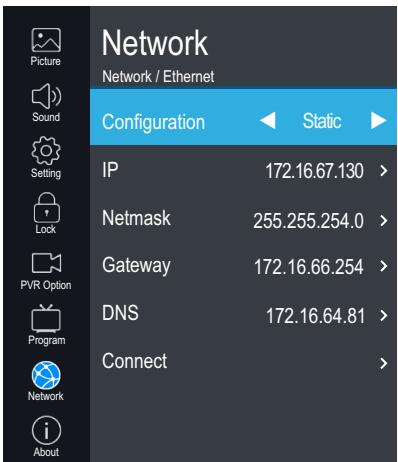Expand the Netmask row chevron
The width and height of the screenshot is (398, 462).
[384, 220]
